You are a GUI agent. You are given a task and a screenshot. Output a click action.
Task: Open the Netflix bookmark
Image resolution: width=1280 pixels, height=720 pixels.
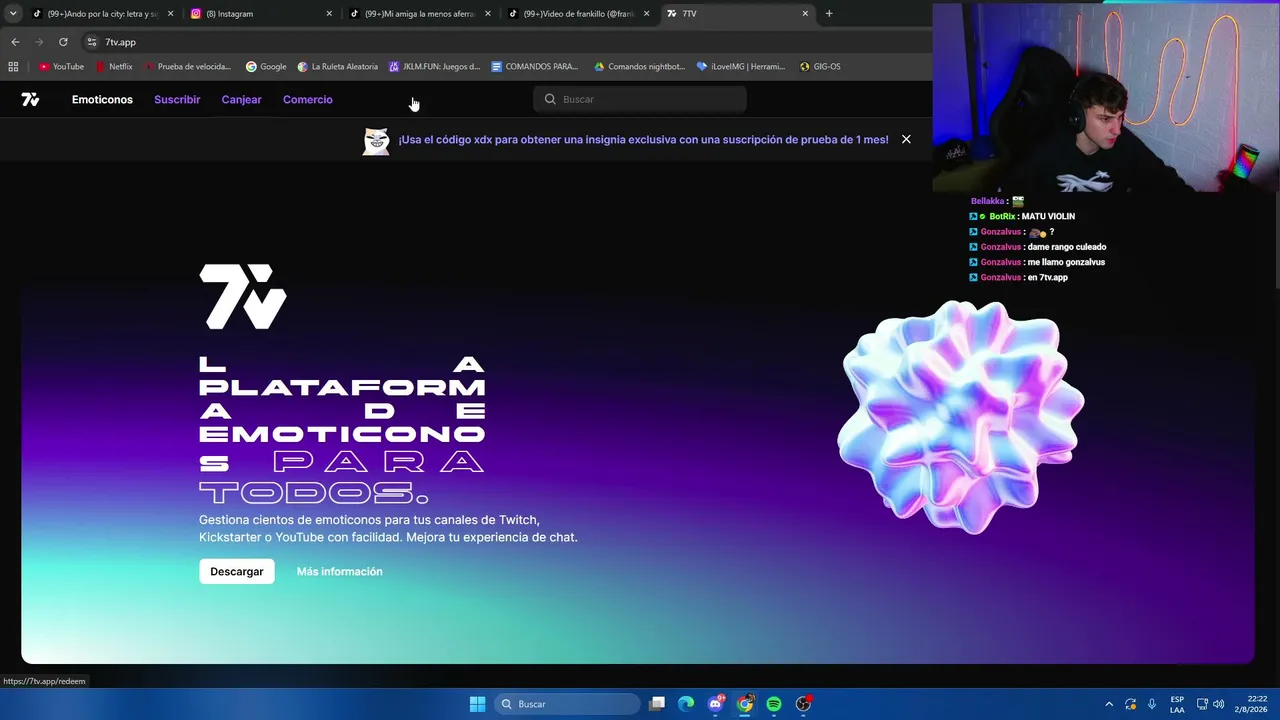point(114,67)
